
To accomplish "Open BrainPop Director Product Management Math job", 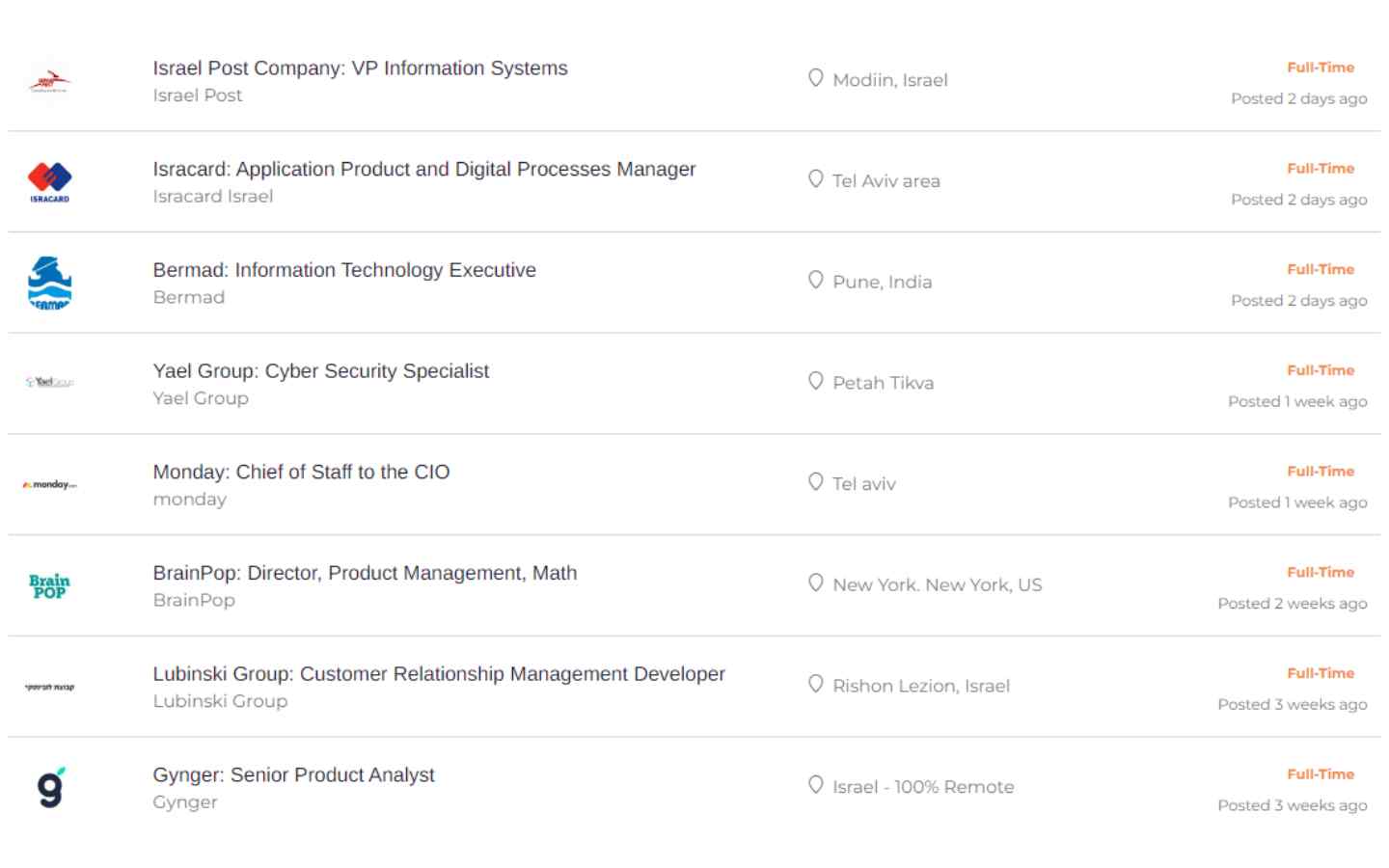I will (x=365, y=574).
